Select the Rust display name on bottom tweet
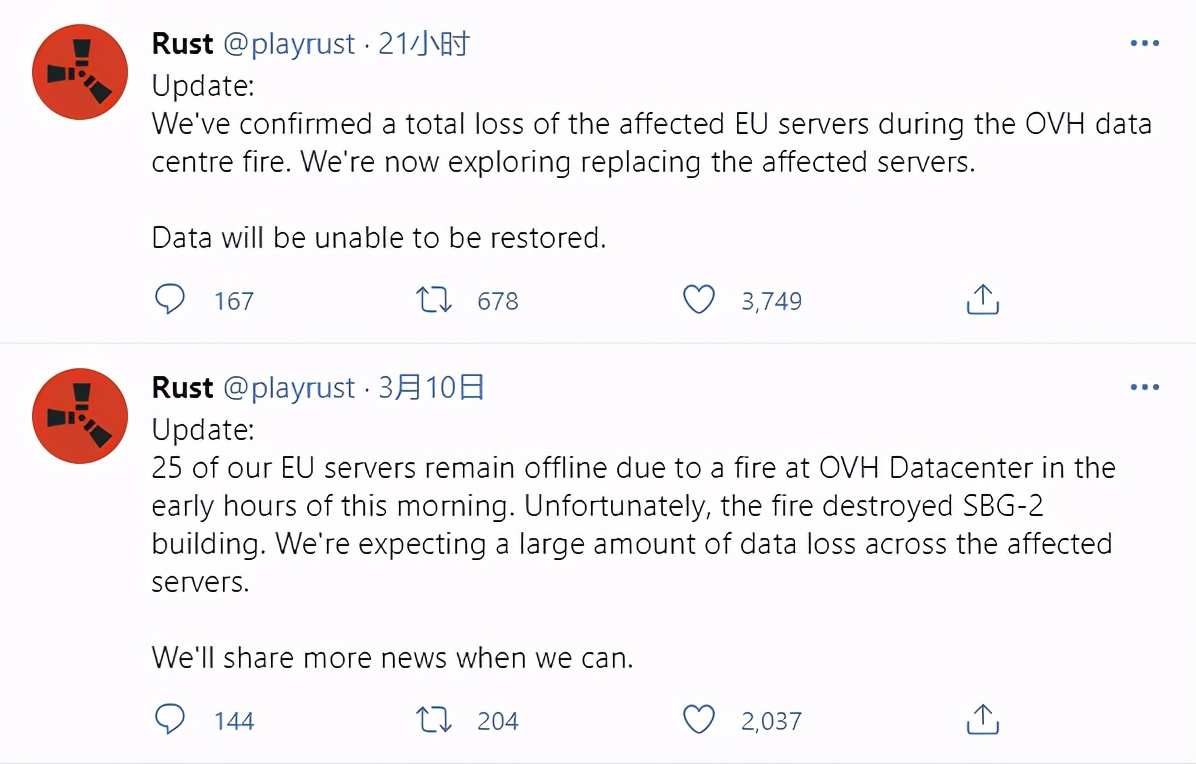Screen dimensions: 1196x764 coord(183,387)
